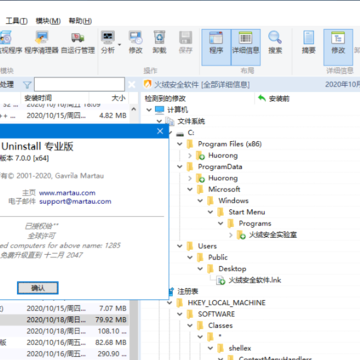Screen dimensions: 360x360
Task: Toggle the 详细信息 layout pane button
Action: 246,47
